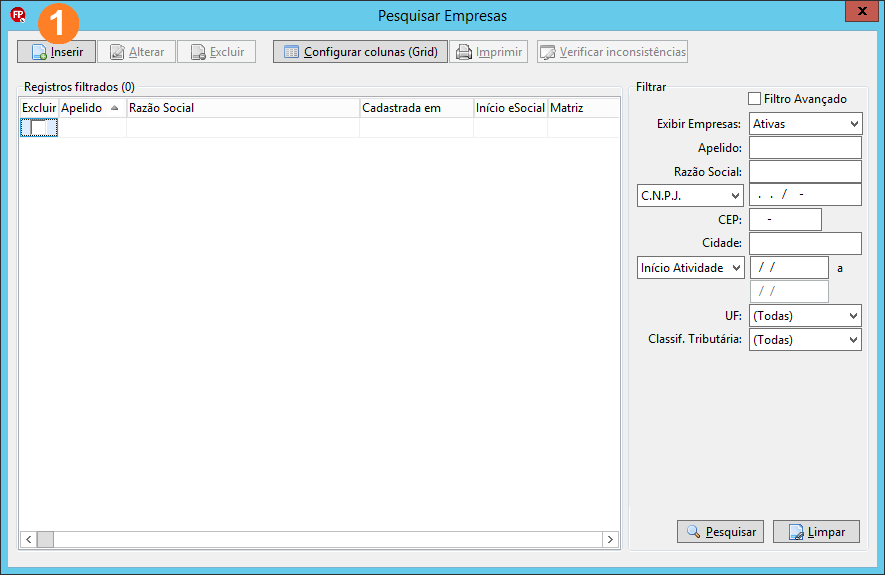The image size is (885, 575).
Task: Enable the Filtro Avançado checkbox
Action: 754,99
